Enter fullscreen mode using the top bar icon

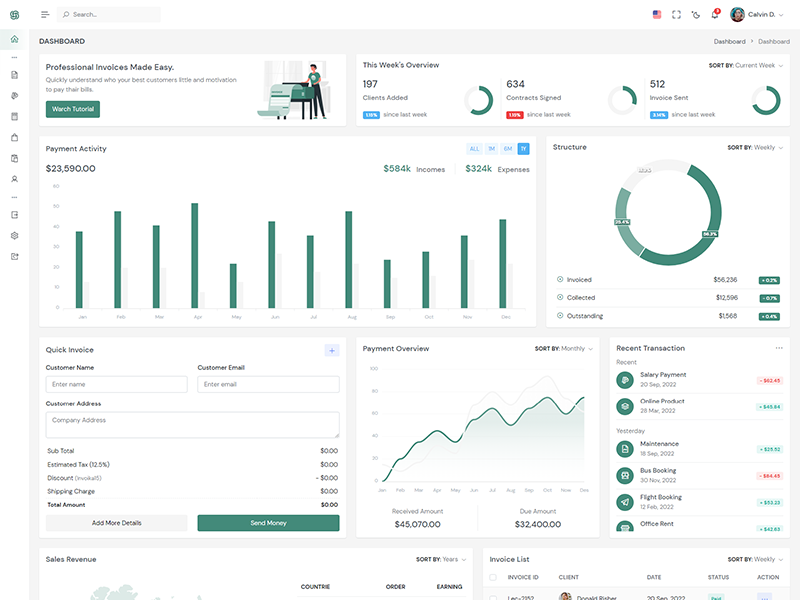tap(676, 14)
